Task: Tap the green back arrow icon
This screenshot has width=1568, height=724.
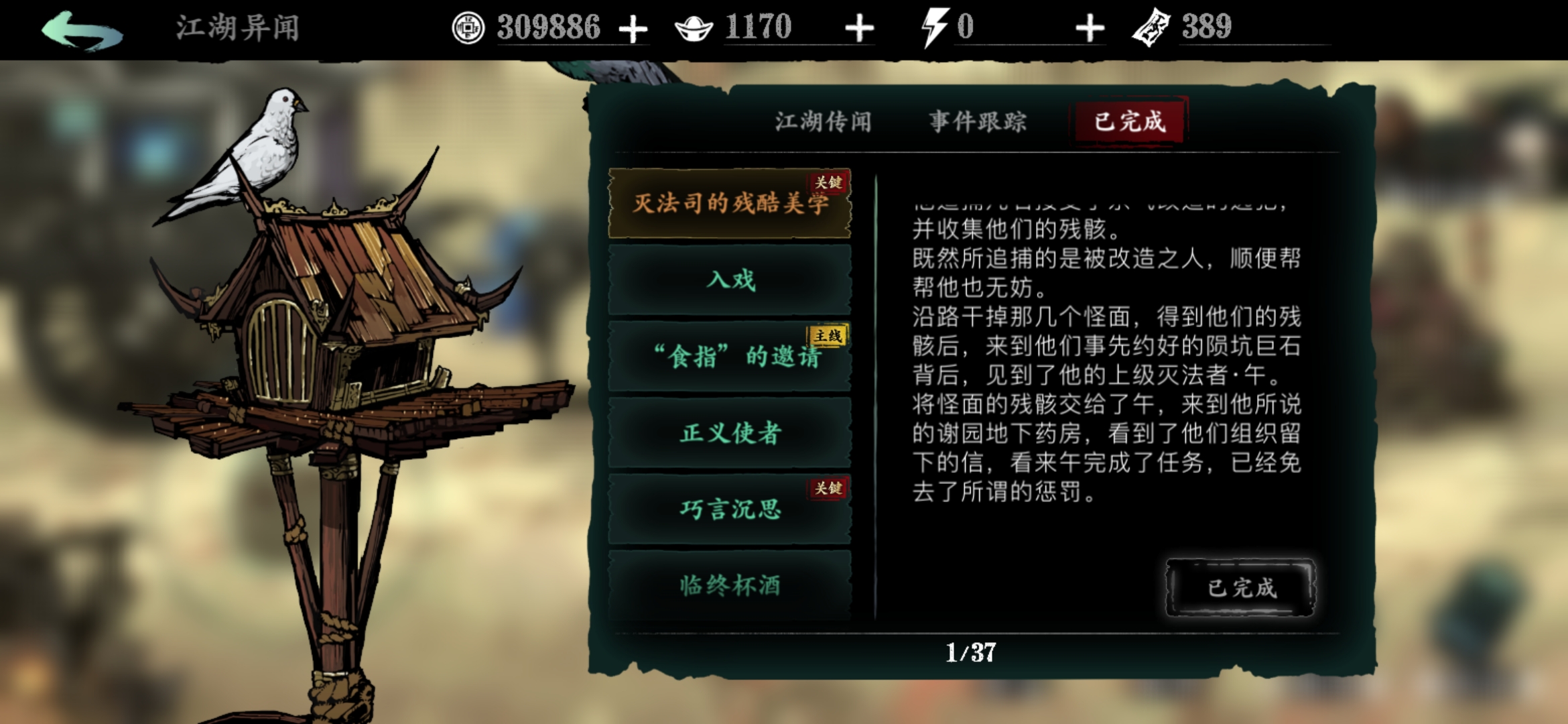Action: click(82, 30)
